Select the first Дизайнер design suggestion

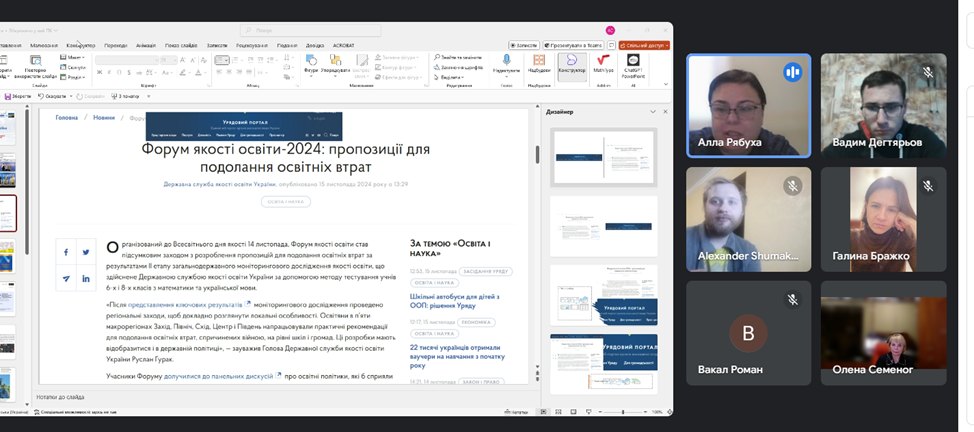point(603,157)
